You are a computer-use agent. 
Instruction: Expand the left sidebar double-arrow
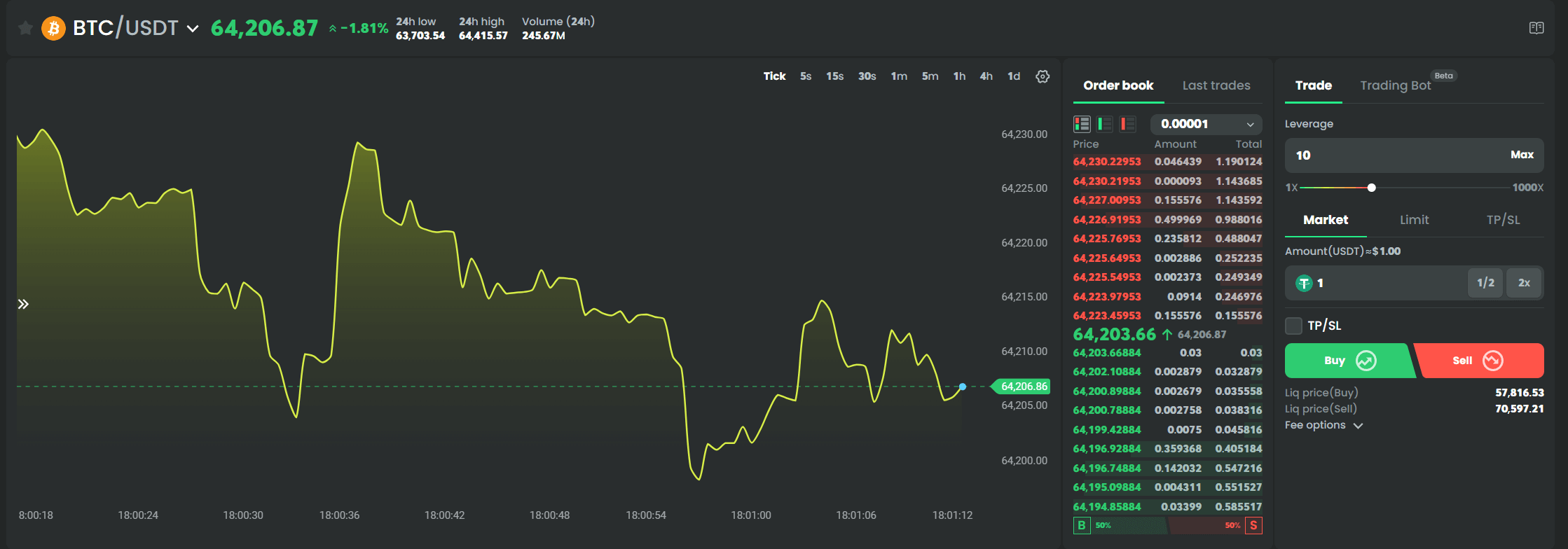point(23,304)
